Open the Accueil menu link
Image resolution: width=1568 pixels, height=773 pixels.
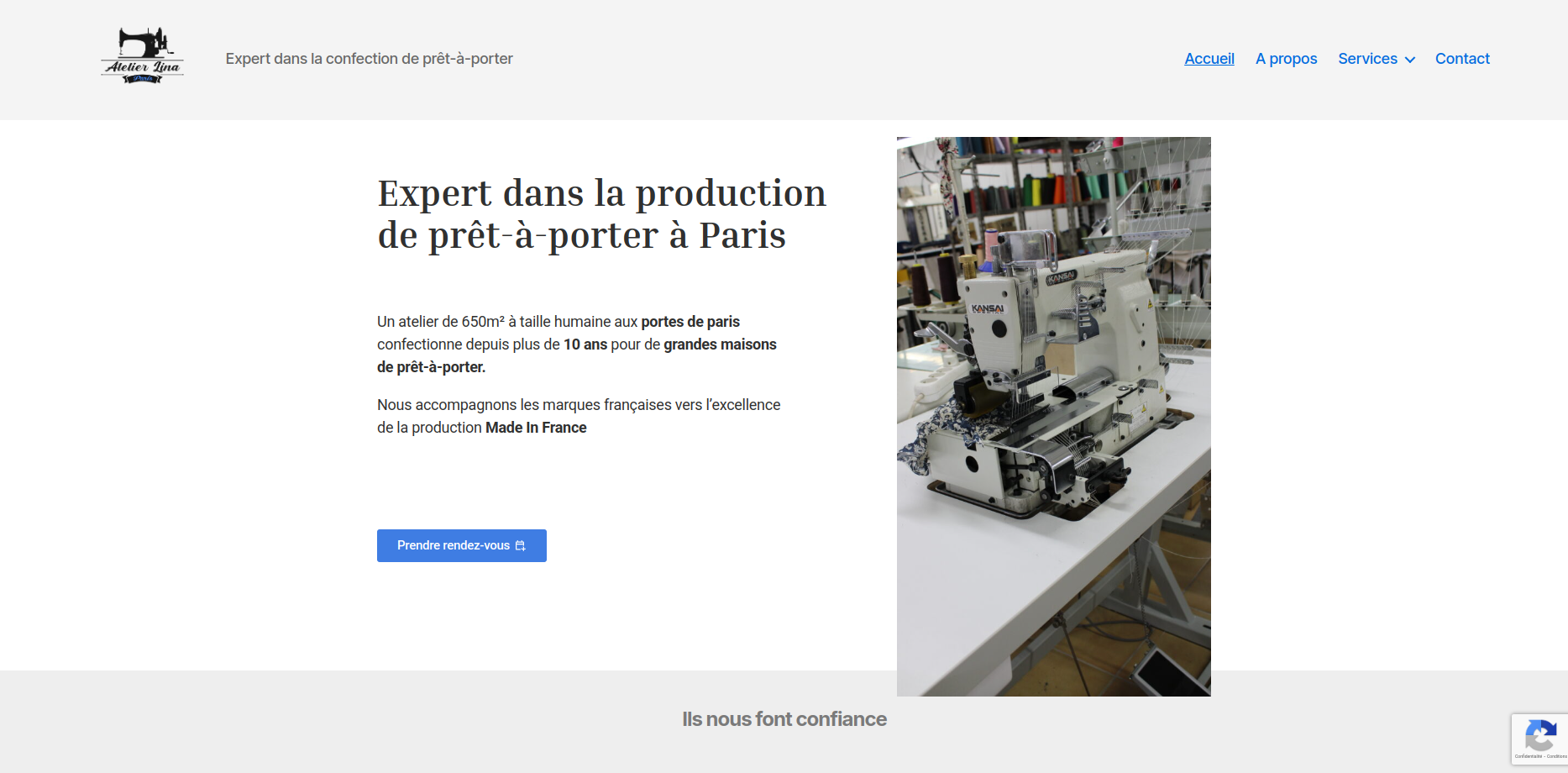tap(1209, 59)
